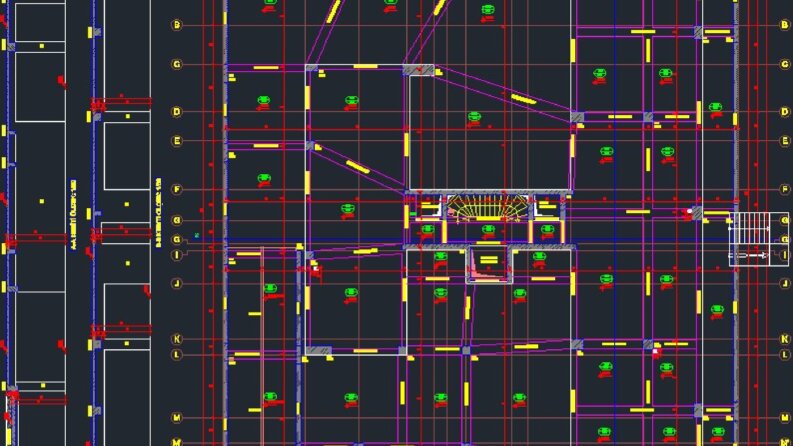Pick the yellow fan-shaped winder staircase
Viewport: 793px width, 446px height.
[x=488, y=207]
